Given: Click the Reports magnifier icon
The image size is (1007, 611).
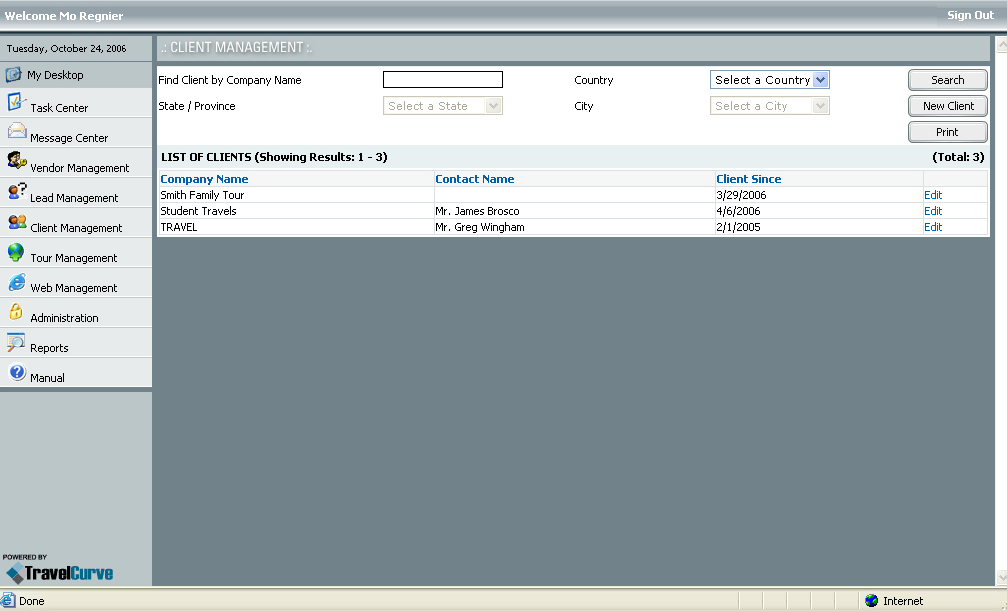Looking at the screenshot, I should [x=16, y=342].
